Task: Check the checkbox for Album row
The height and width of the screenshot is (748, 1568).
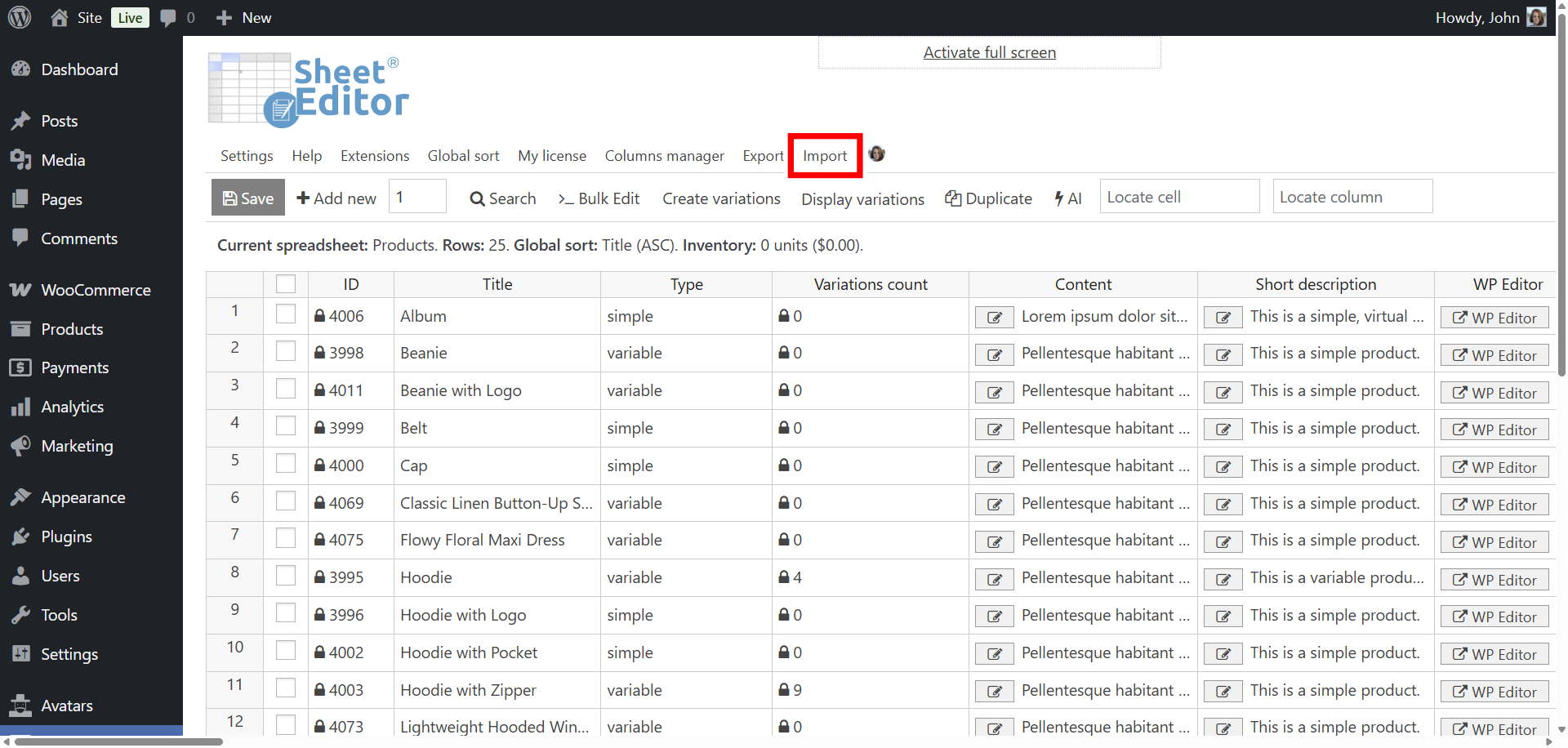Action: pos(286,314)
